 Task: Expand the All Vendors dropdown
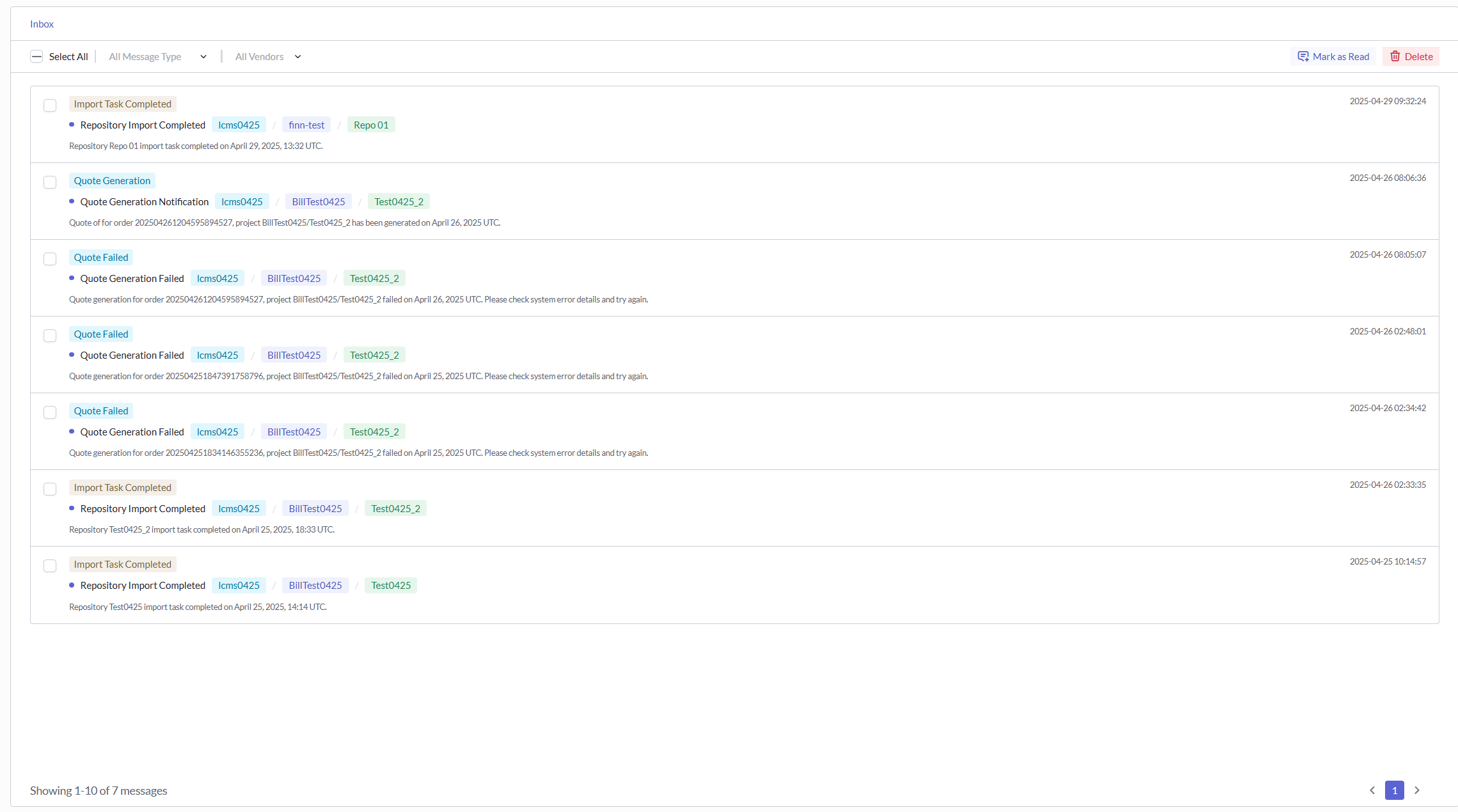[x=267, y=56]
